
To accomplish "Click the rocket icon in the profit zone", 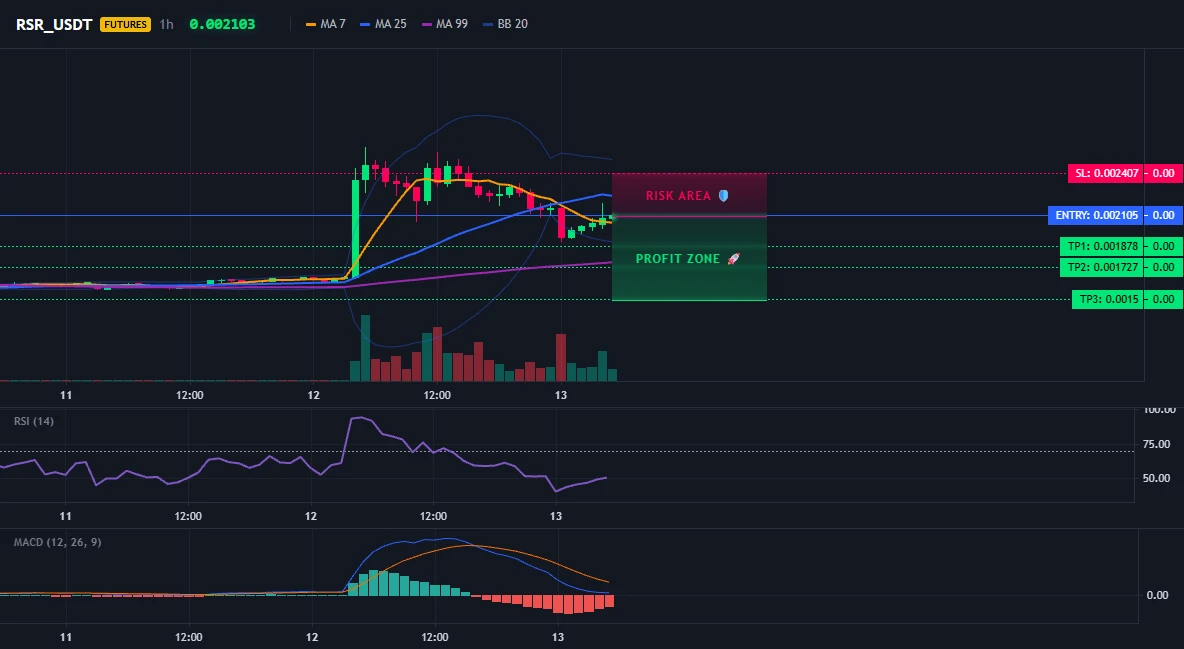I will pyautogui.click(x=733, y=258).
